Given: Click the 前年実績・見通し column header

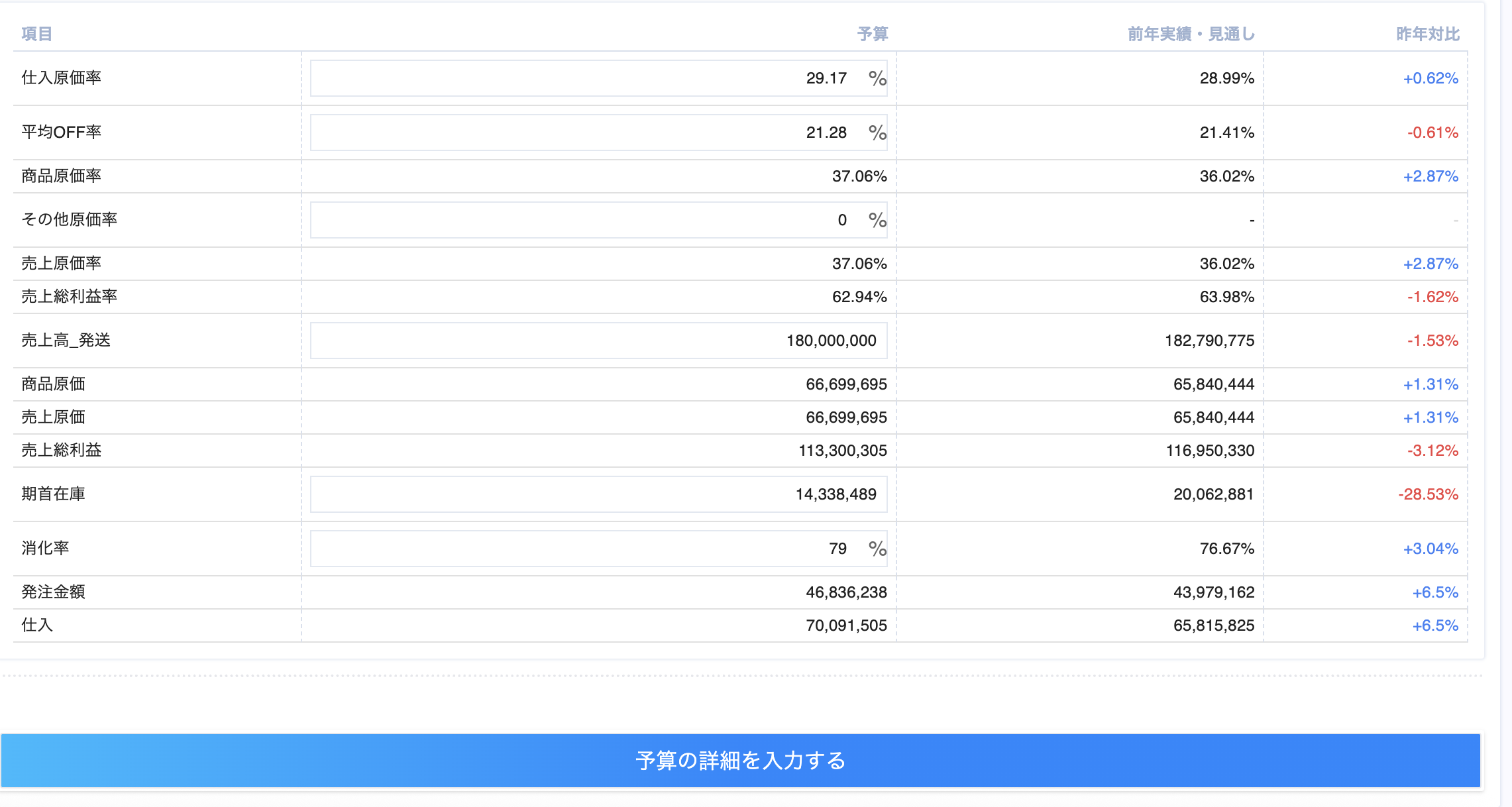Looking at the screenshot, I should coord(1191,34).
